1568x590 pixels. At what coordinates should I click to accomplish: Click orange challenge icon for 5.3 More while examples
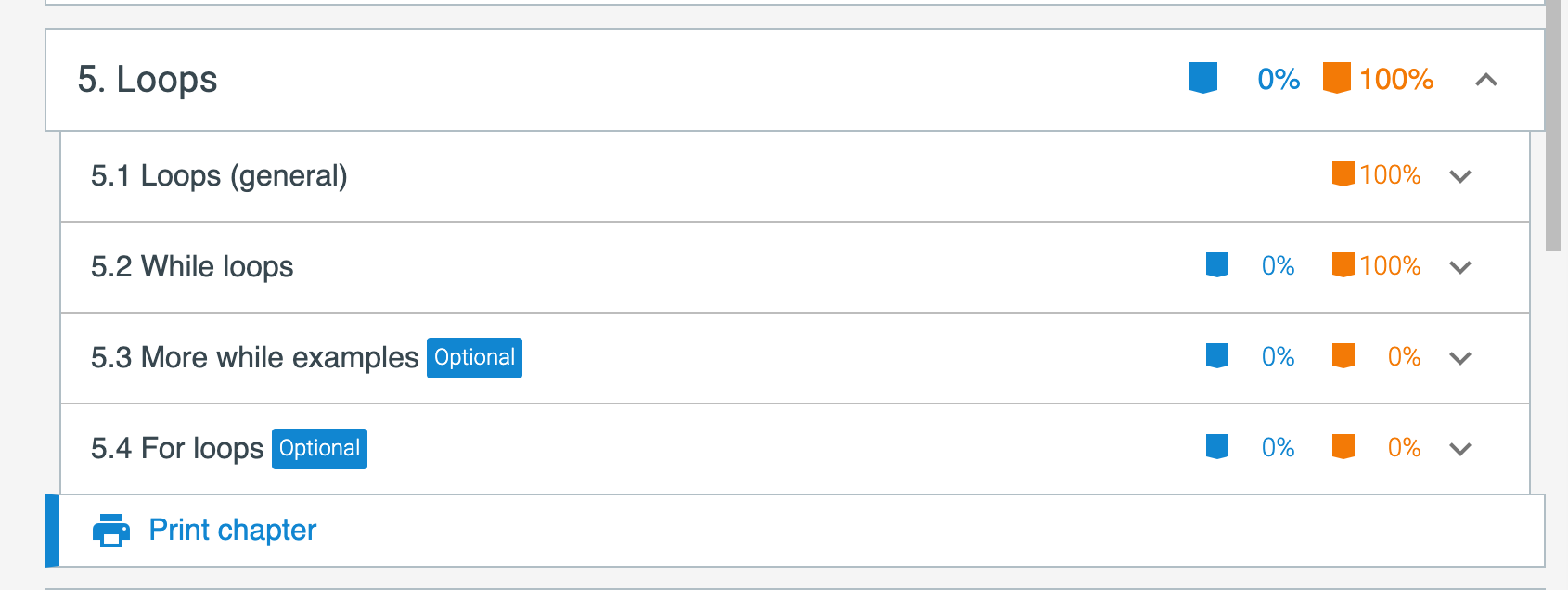[1343, 356]
